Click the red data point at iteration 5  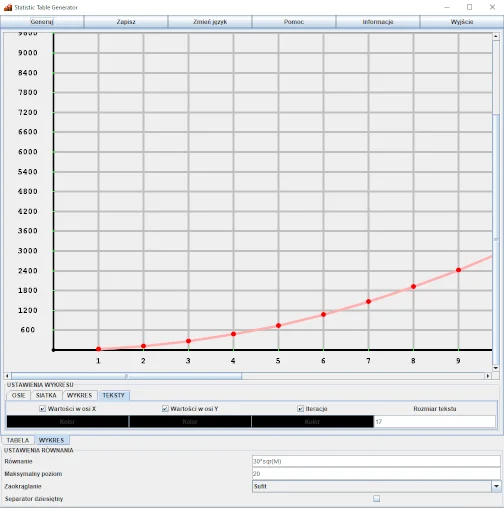[x=278, y=325]
